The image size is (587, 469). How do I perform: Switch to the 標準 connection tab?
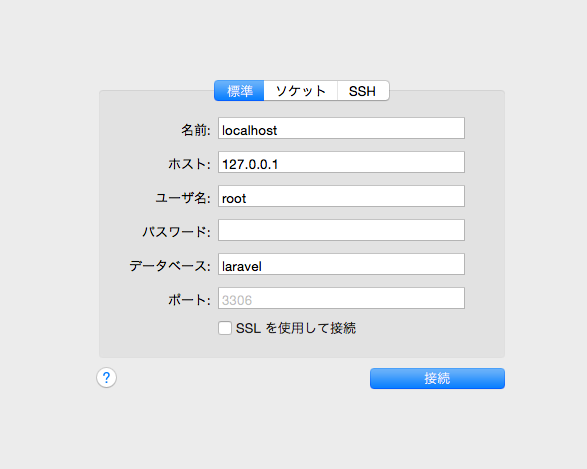[239, 91]
